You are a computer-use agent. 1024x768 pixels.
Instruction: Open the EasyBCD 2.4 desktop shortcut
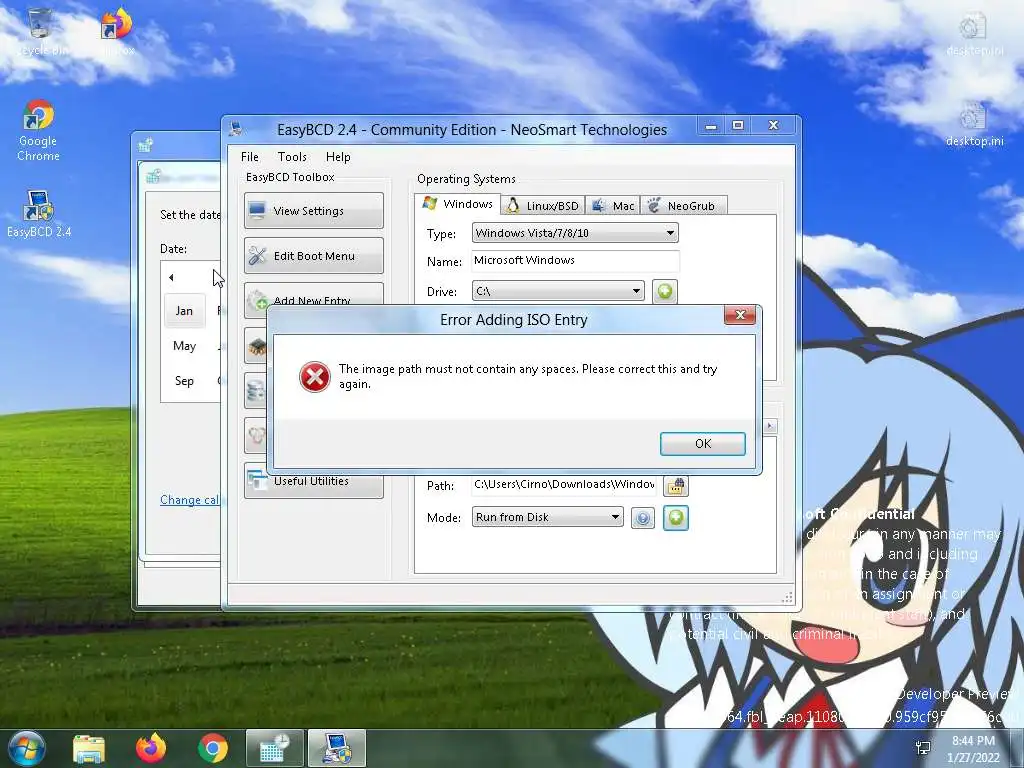tap(39, 214)
